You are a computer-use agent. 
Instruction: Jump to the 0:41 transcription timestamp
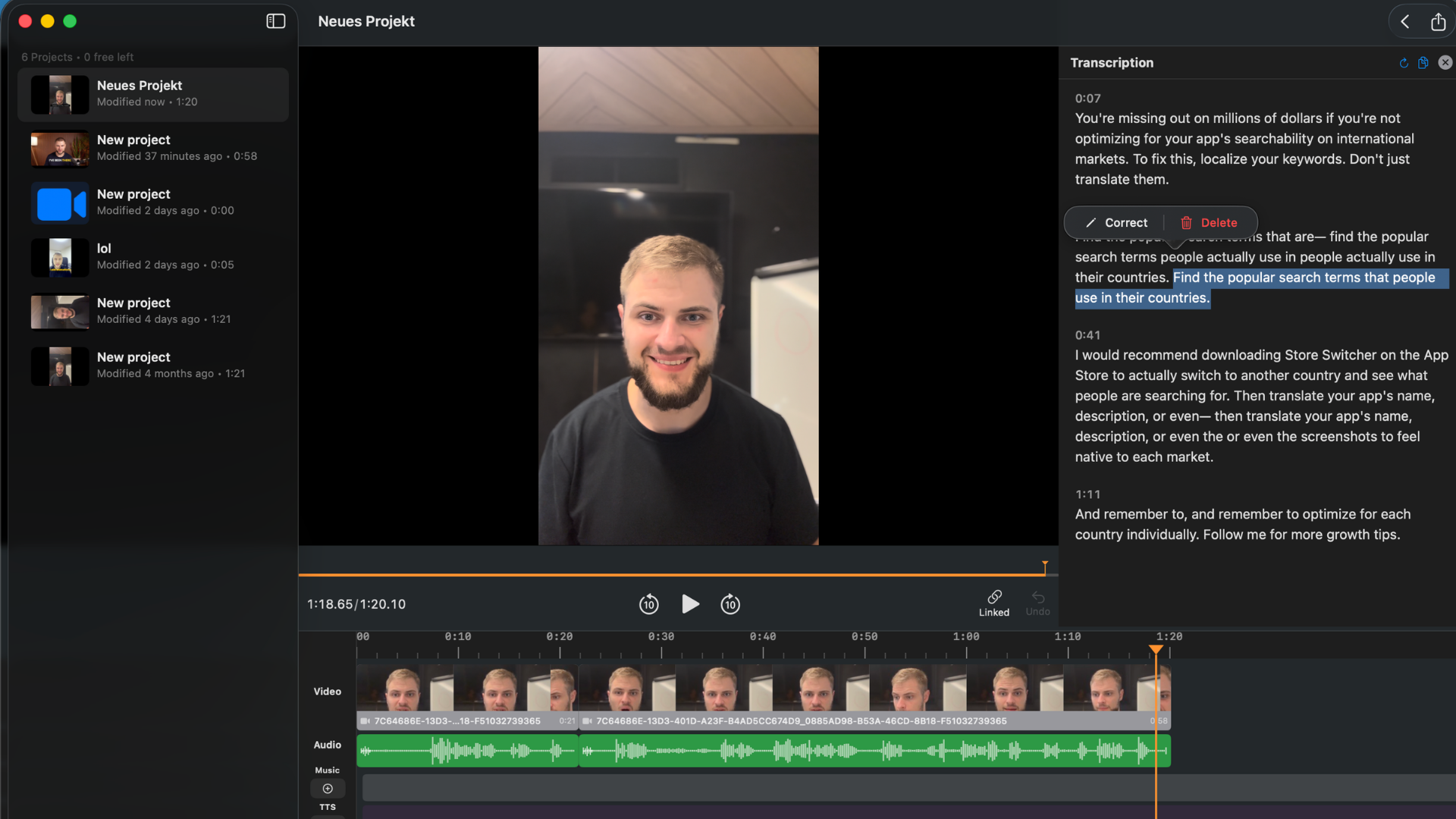coord(1087,335)
